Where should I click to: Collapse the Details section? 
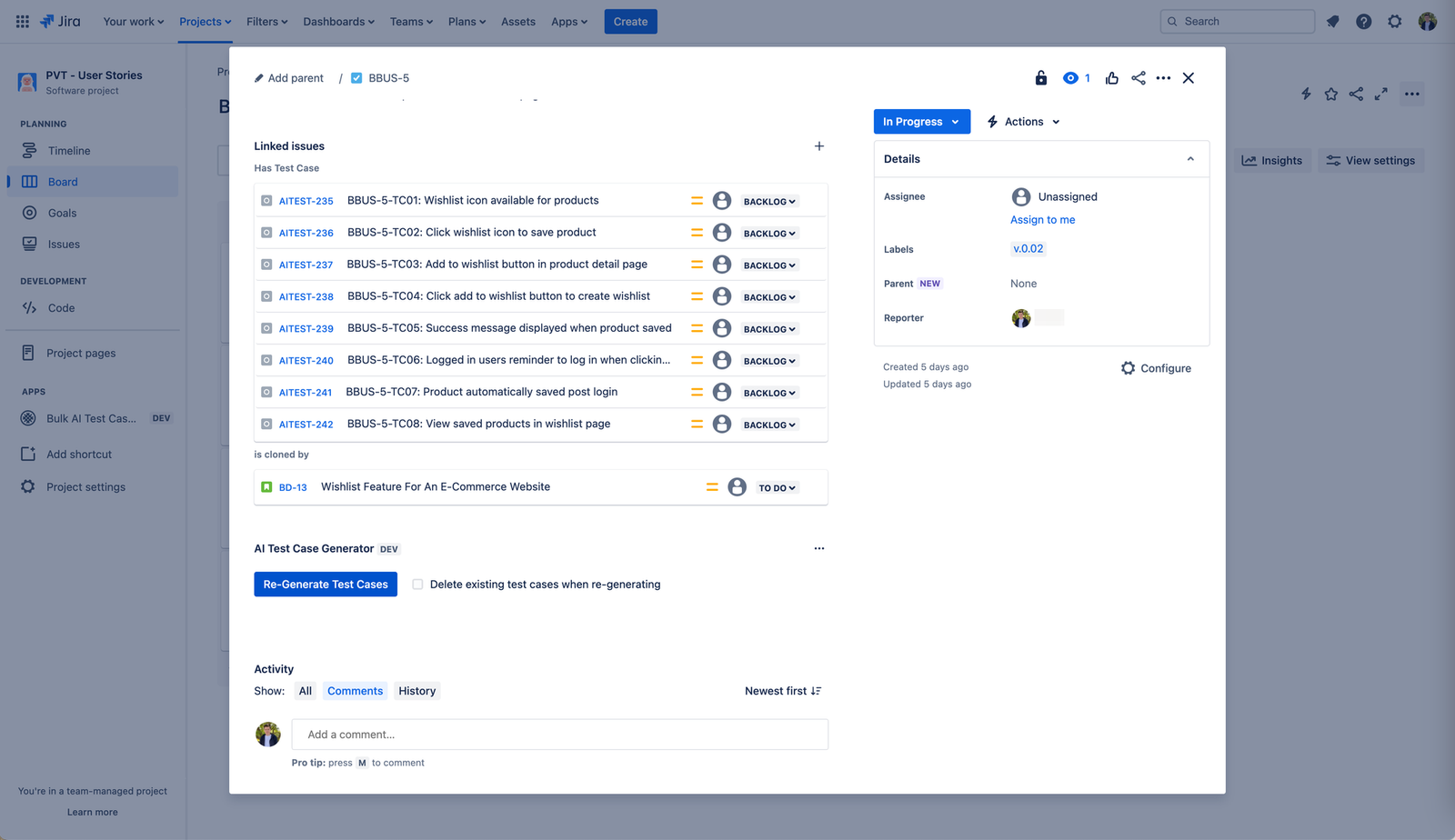coord(1190,158)
